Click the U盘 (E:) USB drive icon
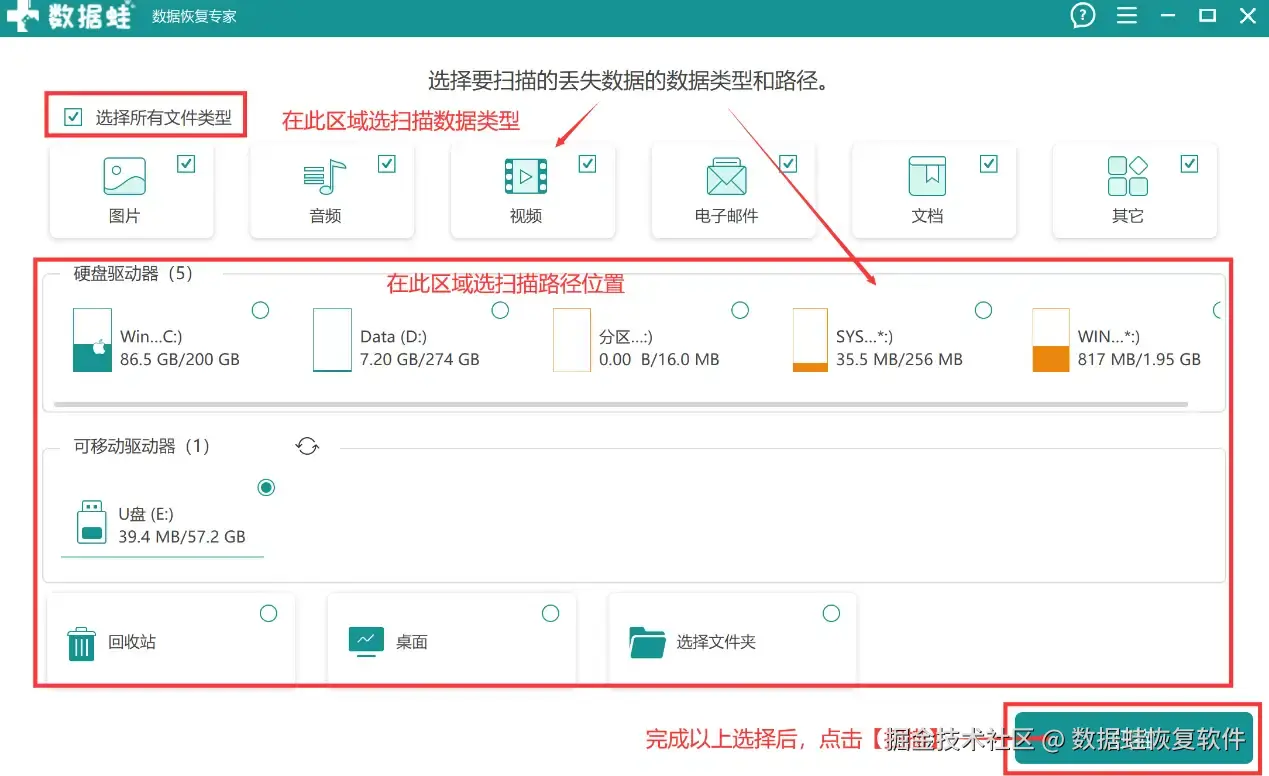 92,522
